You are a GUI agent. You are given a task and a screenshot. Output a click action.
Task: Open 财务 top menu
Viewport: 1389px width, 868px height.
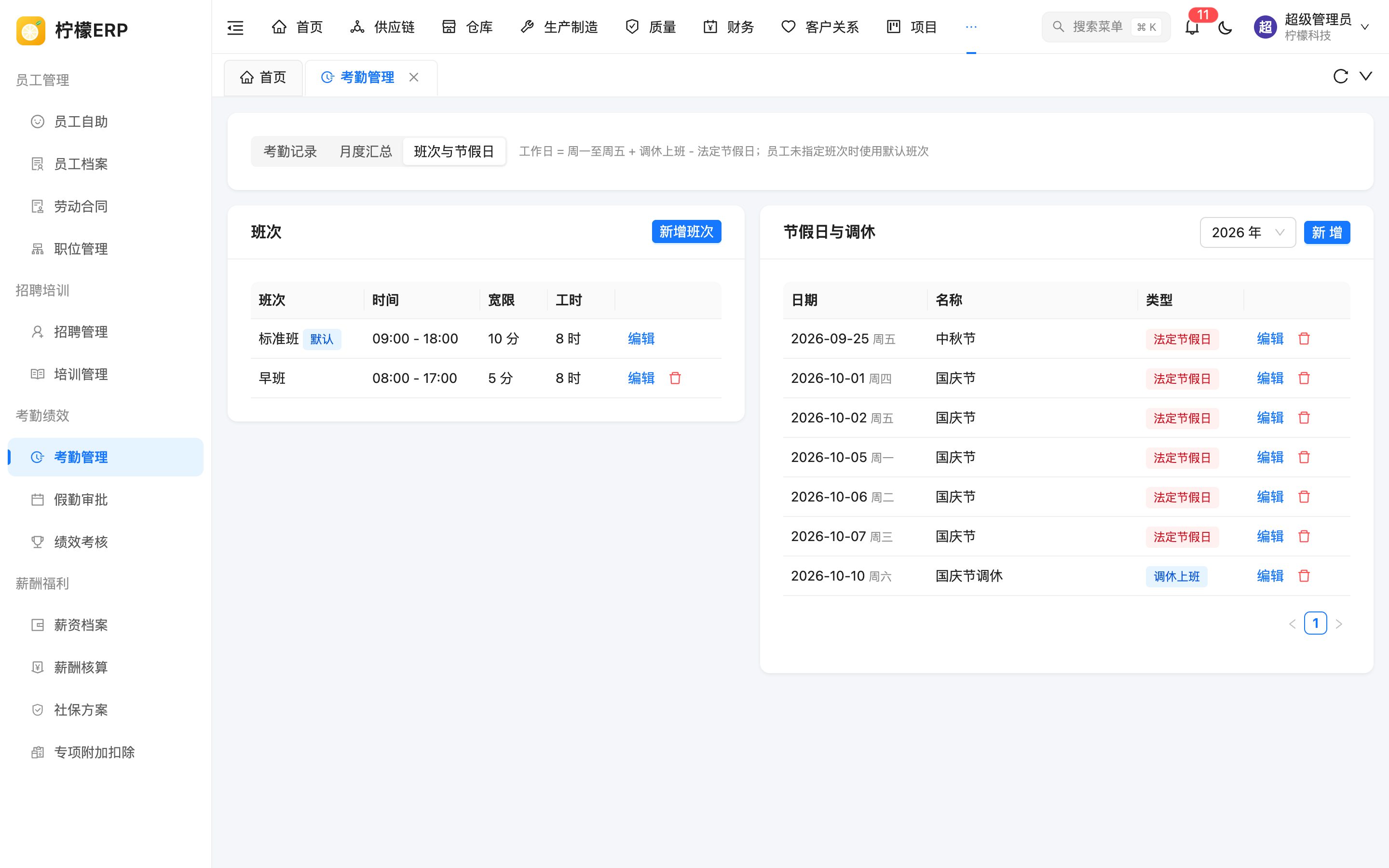click(x=728, y=27)
